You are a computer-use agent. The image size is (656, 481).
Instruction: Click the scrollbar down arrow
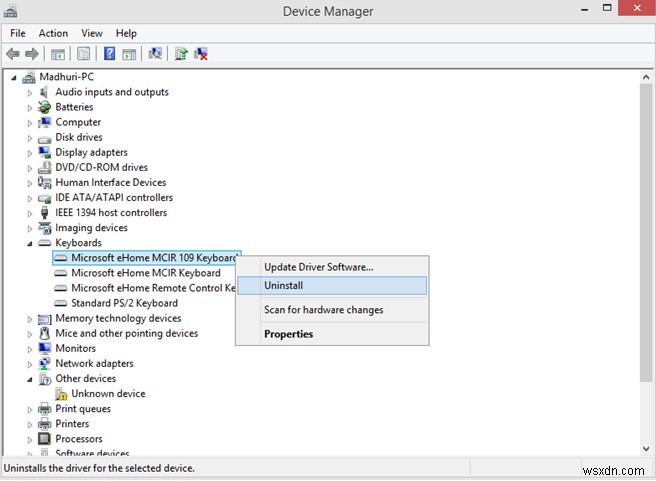[646, 448]
